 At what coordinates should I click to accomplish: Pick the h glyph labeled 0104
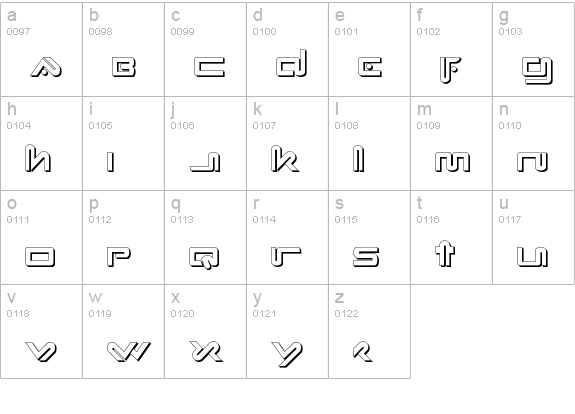coord(41,143)
